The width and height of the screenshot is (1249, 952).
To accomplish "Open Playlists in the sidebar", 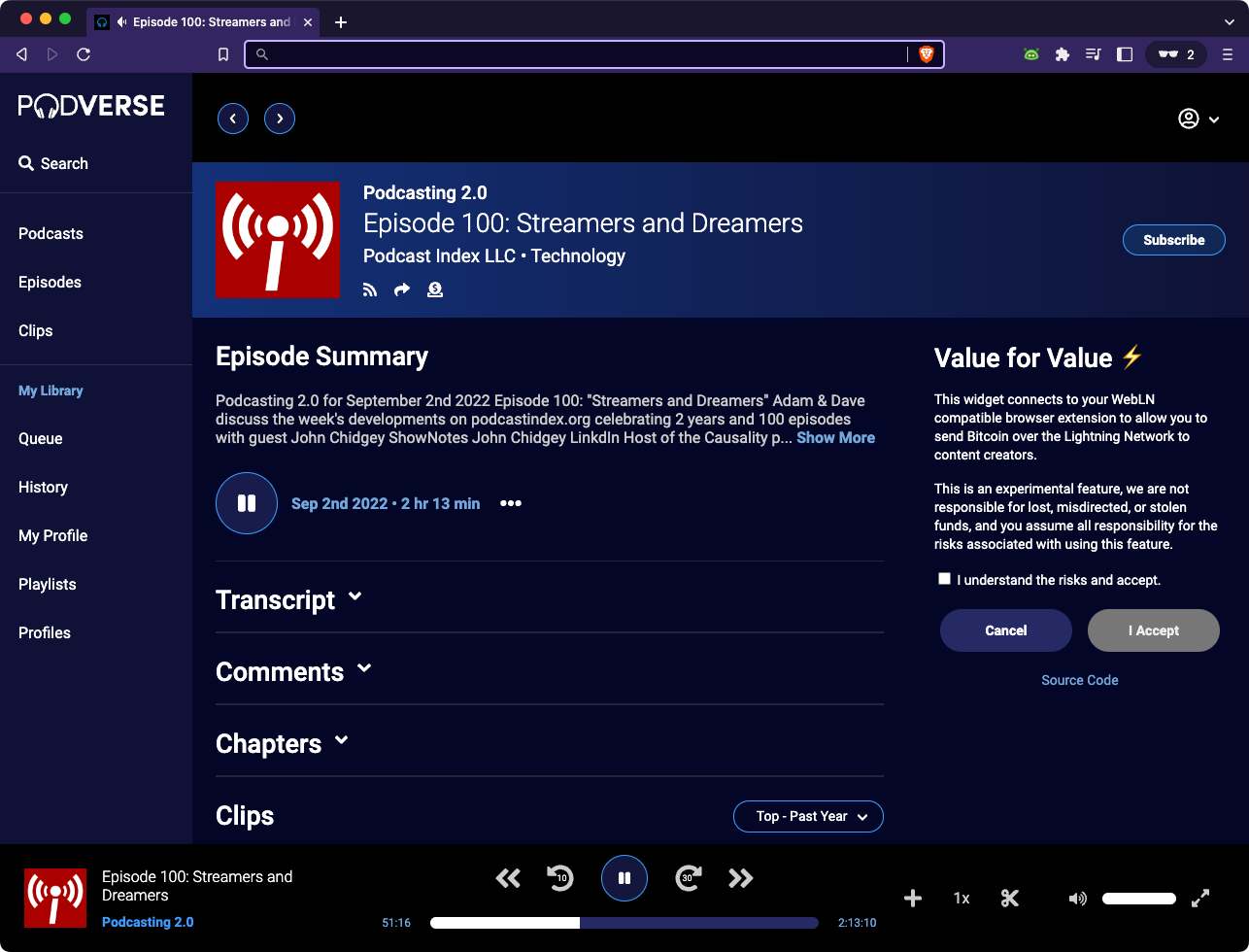I will pos(48,584).
